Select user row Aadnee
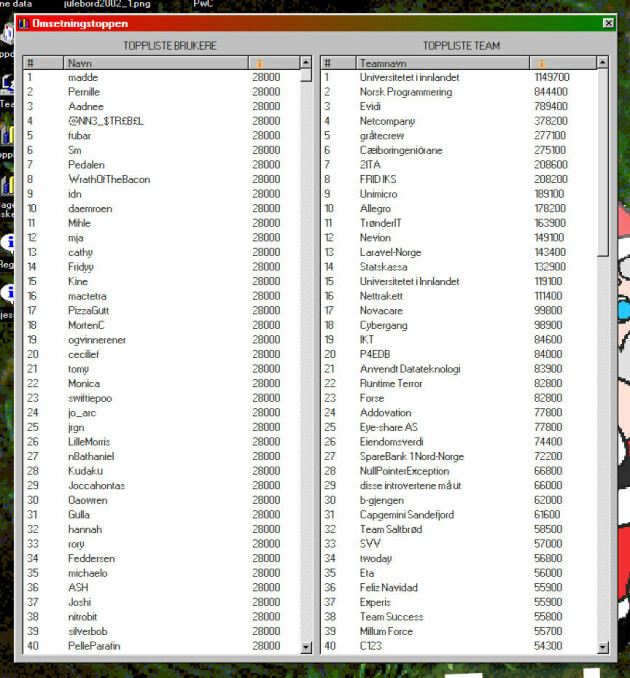 coord(162,106)
